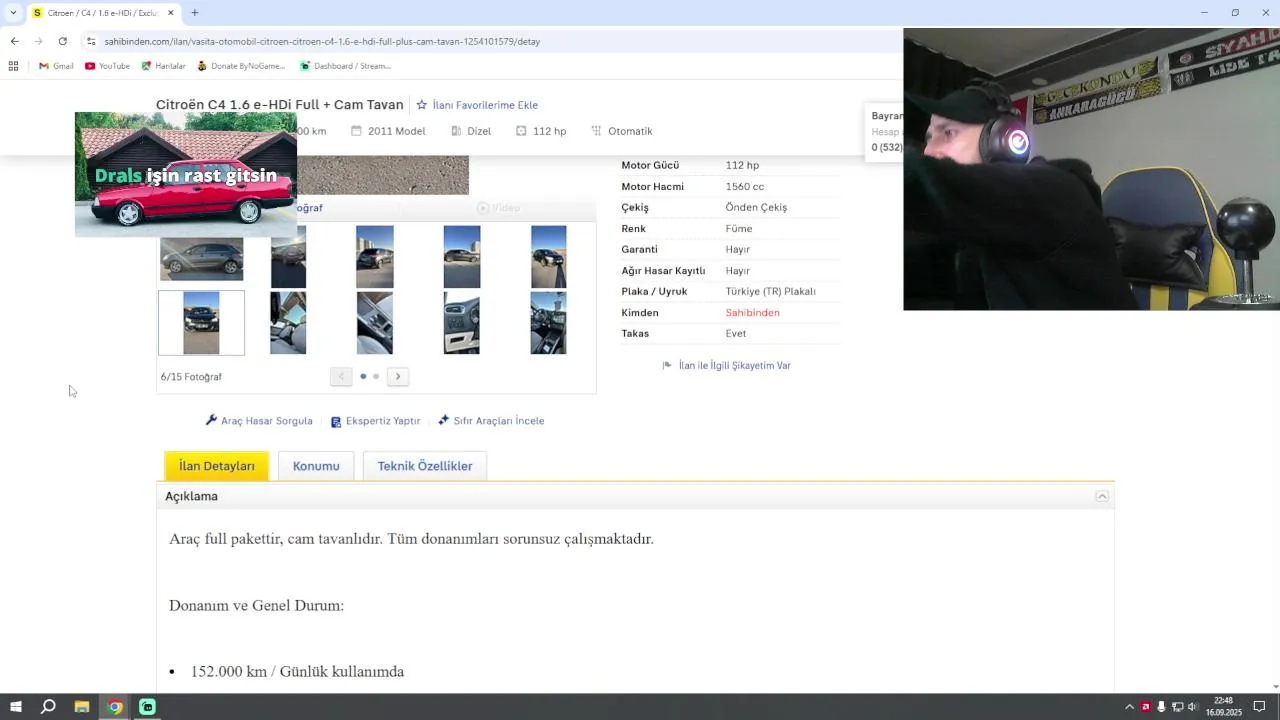
Task: Click the 112 hp engine icon
Action: (x=521, y=131)
